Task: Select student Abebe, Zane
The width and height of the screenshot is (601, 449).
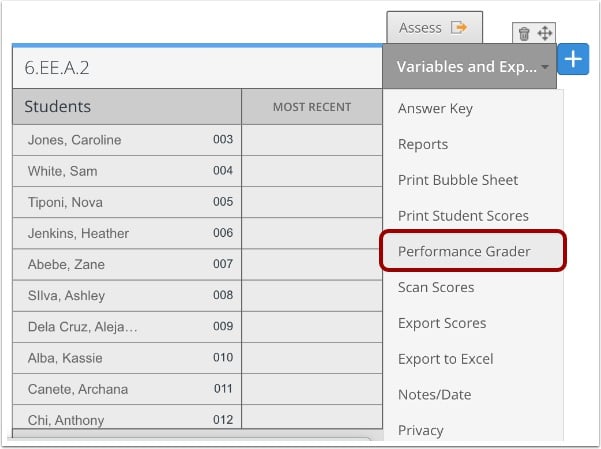Action: coord(66,264)
